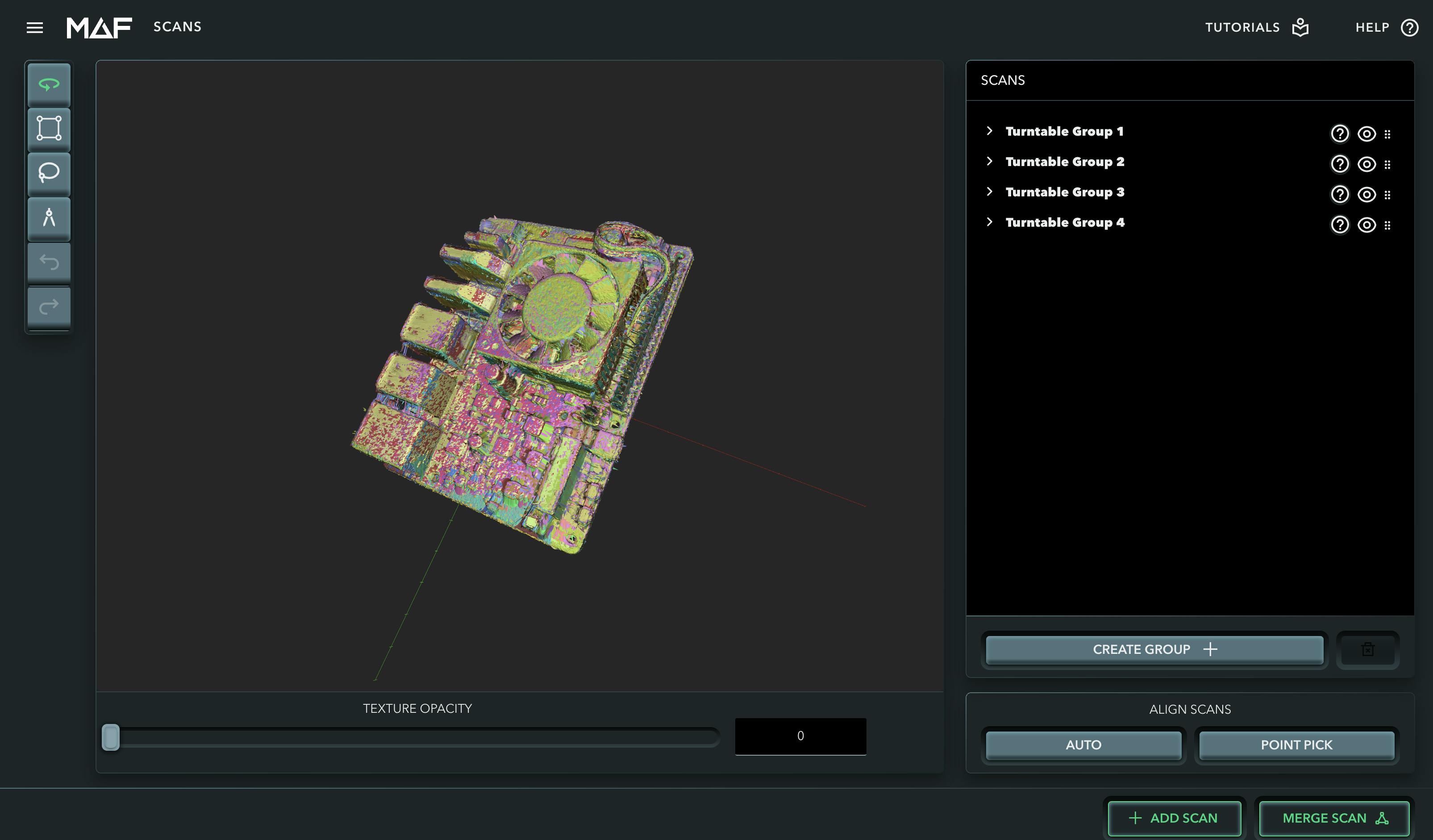Expand Turntable Group 4 tree item
Image resolution: width=1433 pixels, height=840 pixels.
tap(989, 222)
